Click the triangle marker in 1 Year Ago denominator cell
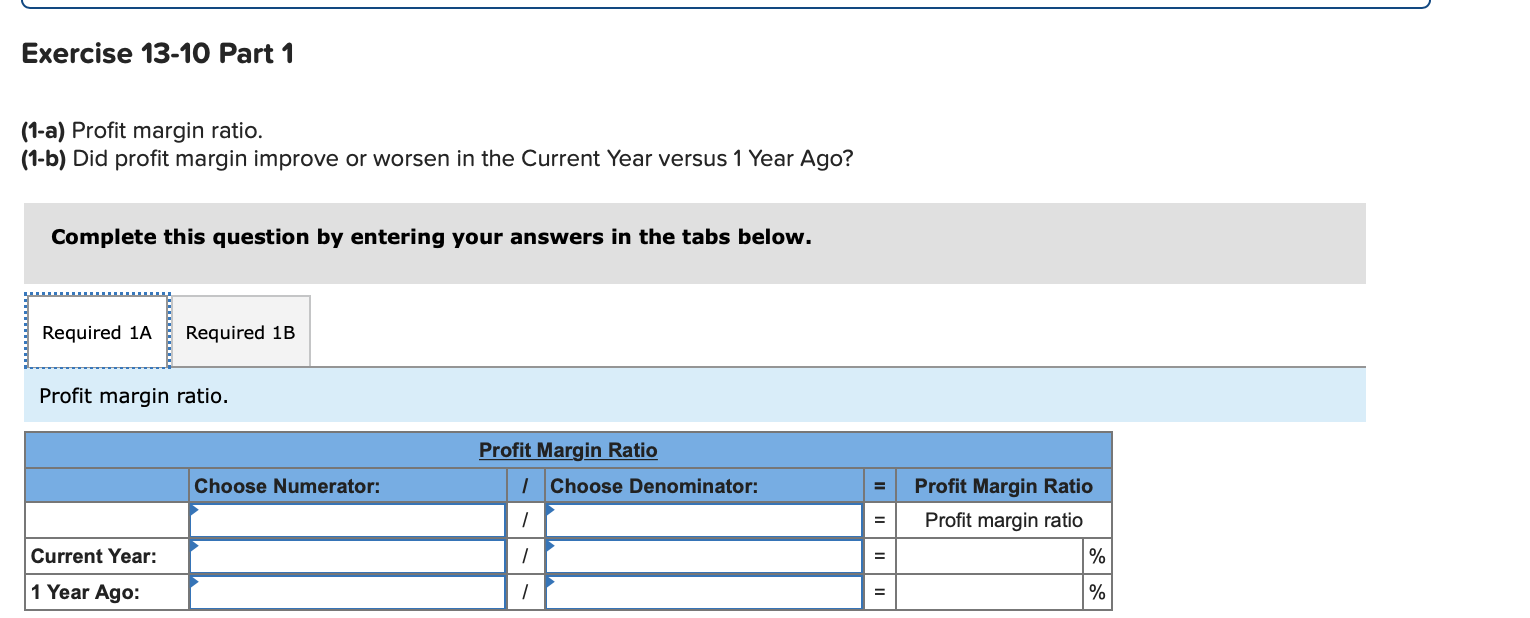The width and height of the screenshot is (1530, 618). pyautogui.click(x=549, y=584)
